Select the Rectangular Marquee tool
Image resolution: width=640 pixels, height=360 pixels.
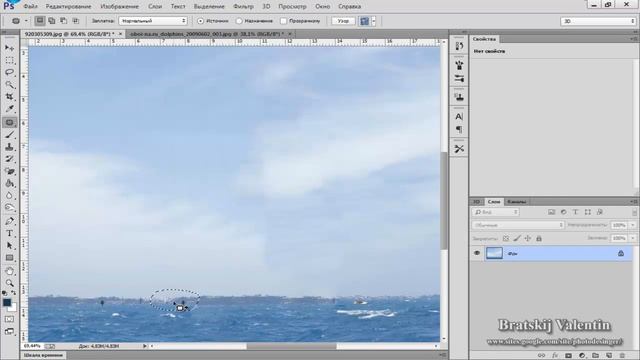9,60
